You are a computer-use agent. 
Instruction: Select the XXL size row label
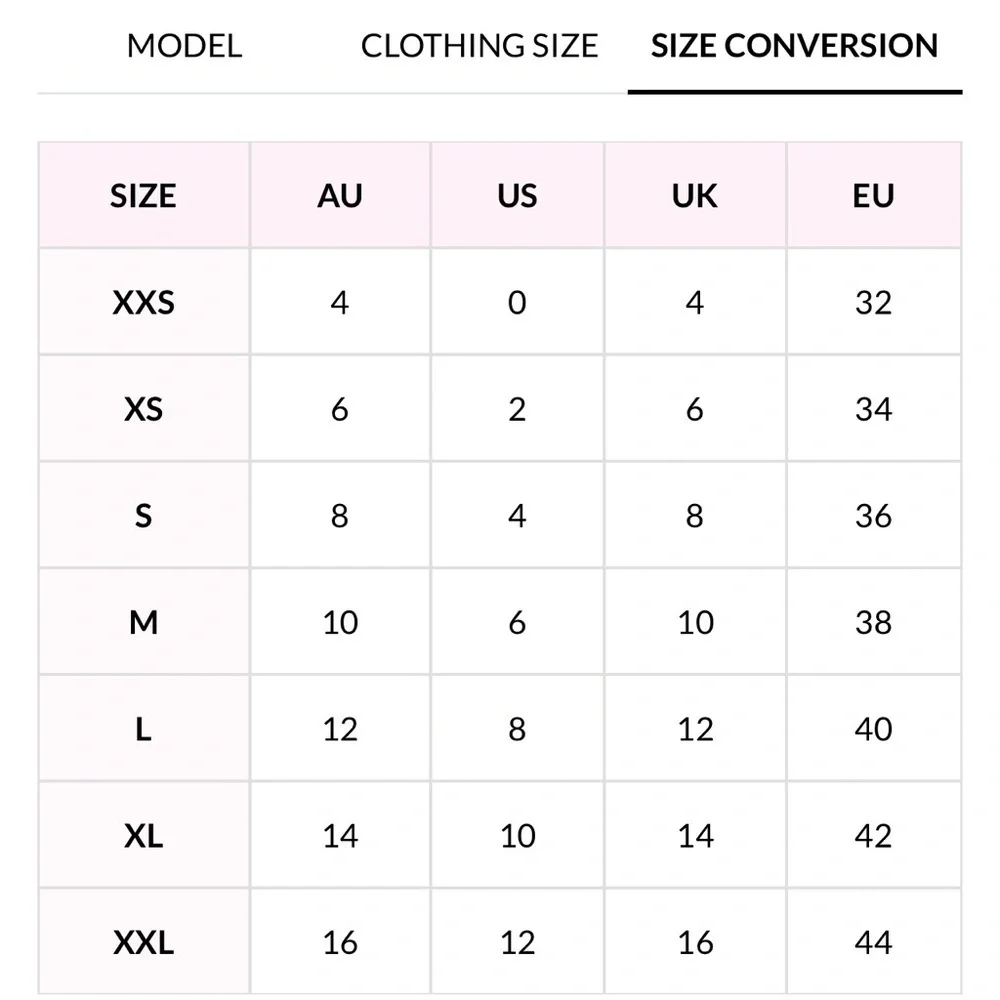click(x=143, y=942)
